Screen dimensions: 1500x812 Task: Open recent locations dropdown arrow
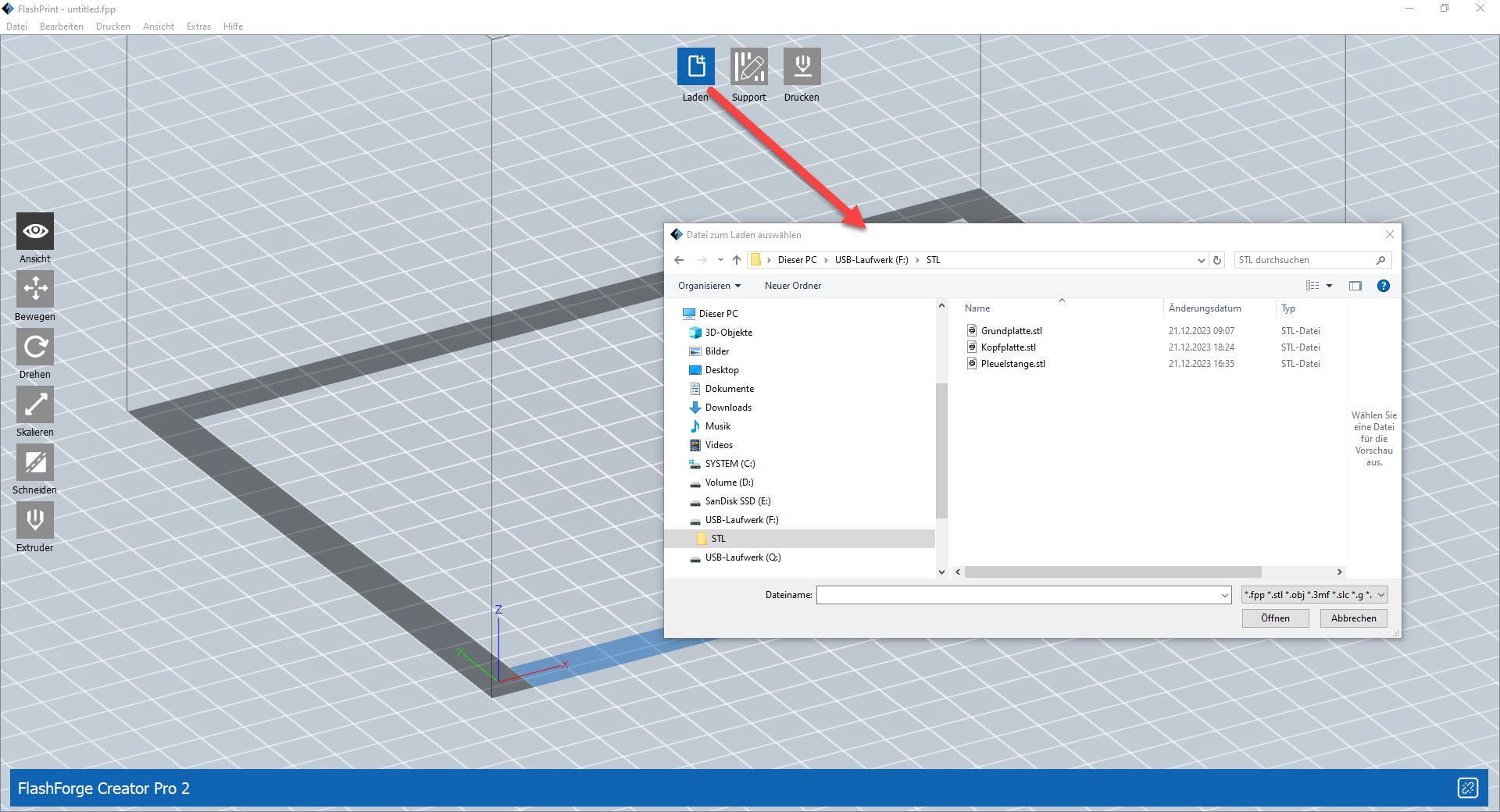[720, 260]
